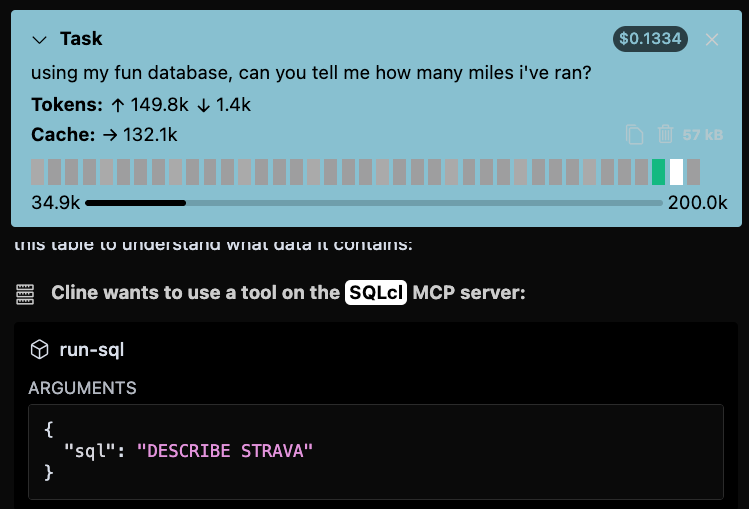Click the tokens up-arrow icon
749x509 pixels.
coord(116,104)
